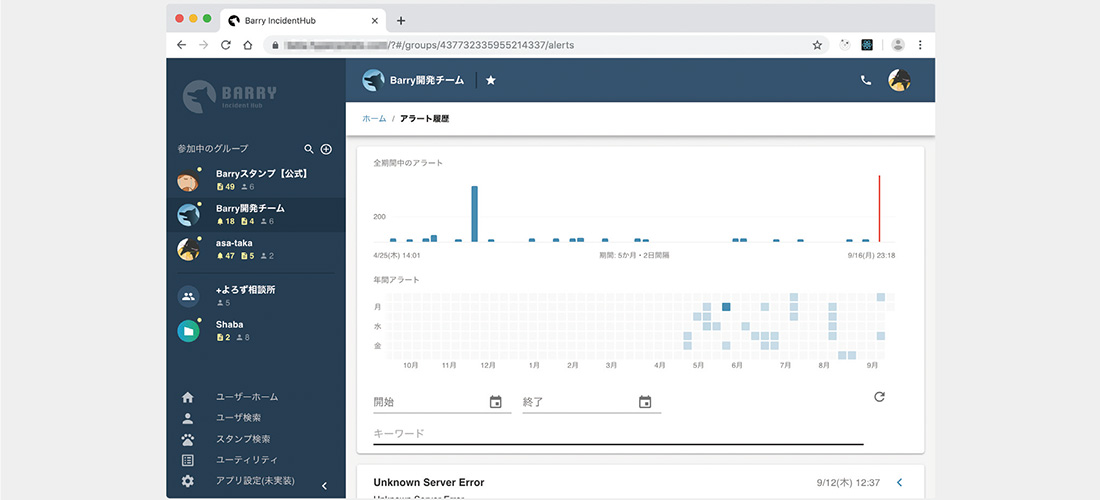This screenshot has width=1100, height=500.
Task: Click the ホーム breadcrumb link
Action: click(x=374, y=118)
